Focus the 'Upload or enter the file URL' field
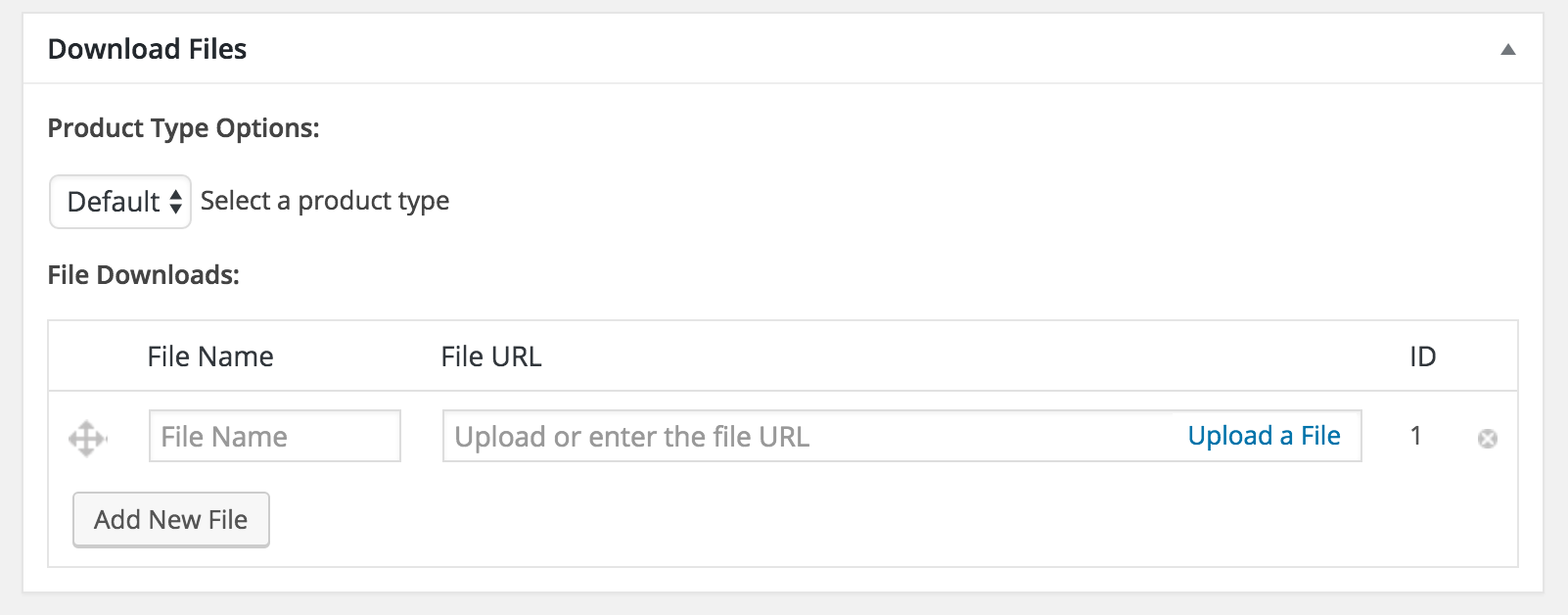 click(x=803, y=437)
